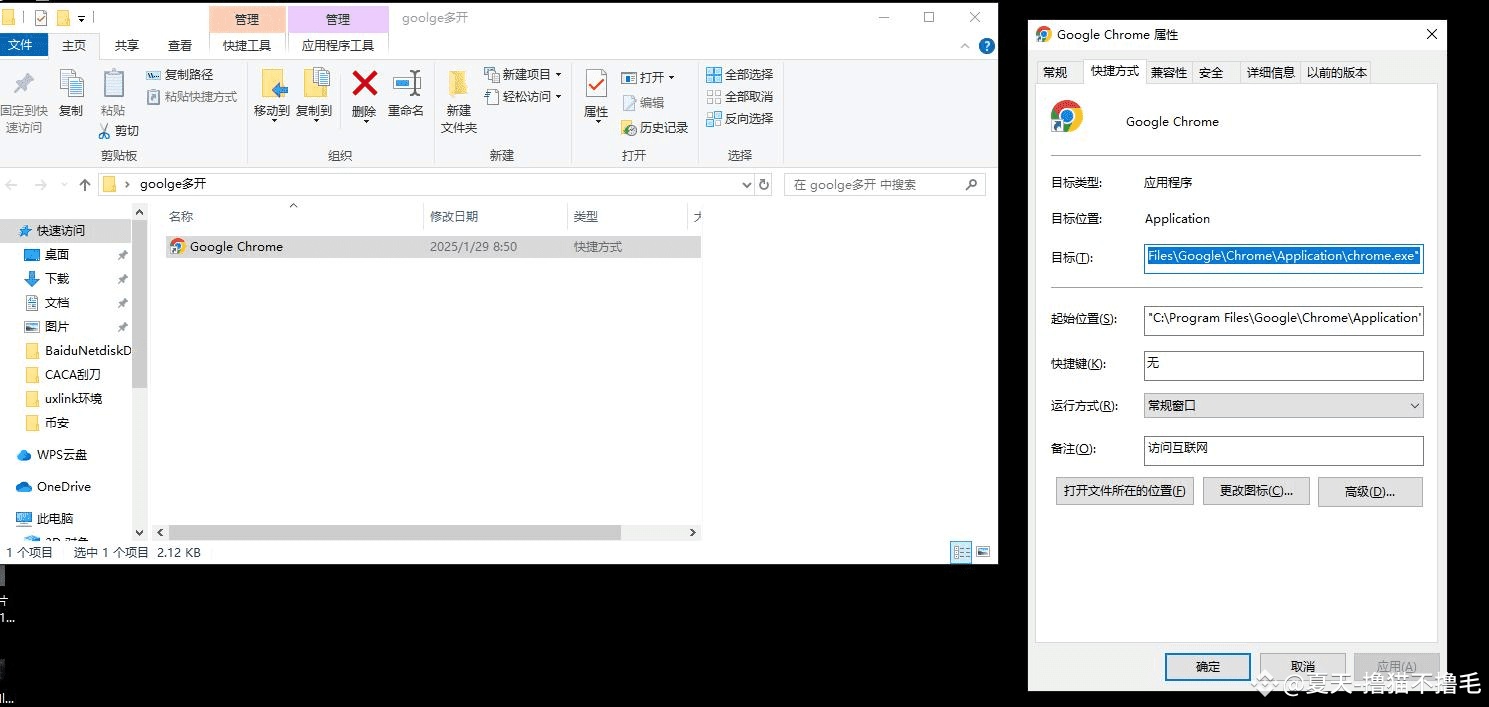Screen dimensions: 1489x707
Task: Create a New folder (新建文件夹)
Action: tap(459, 100)
